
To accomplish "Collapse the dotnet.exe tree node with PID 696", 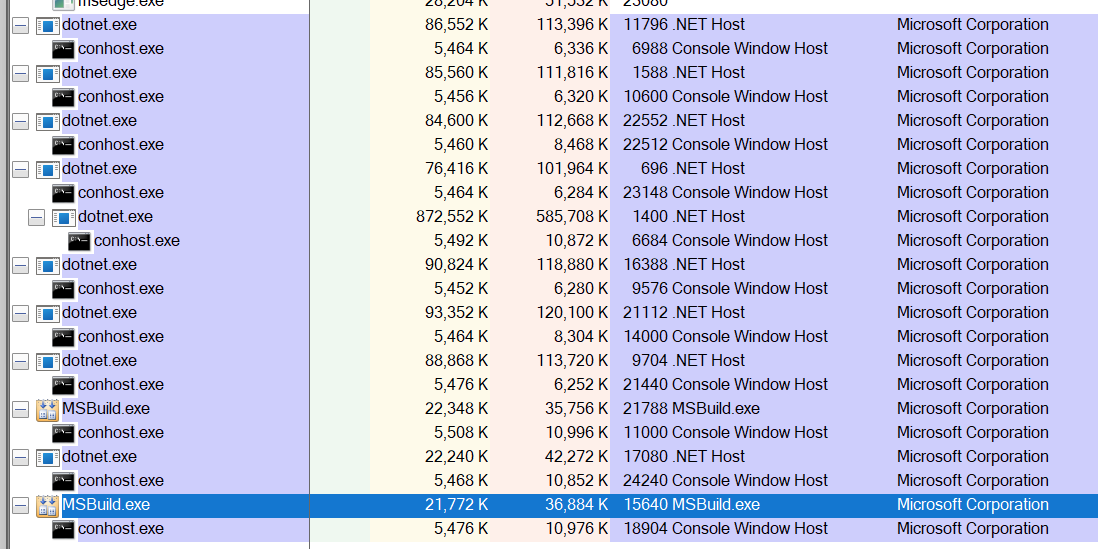I will 20,169.
